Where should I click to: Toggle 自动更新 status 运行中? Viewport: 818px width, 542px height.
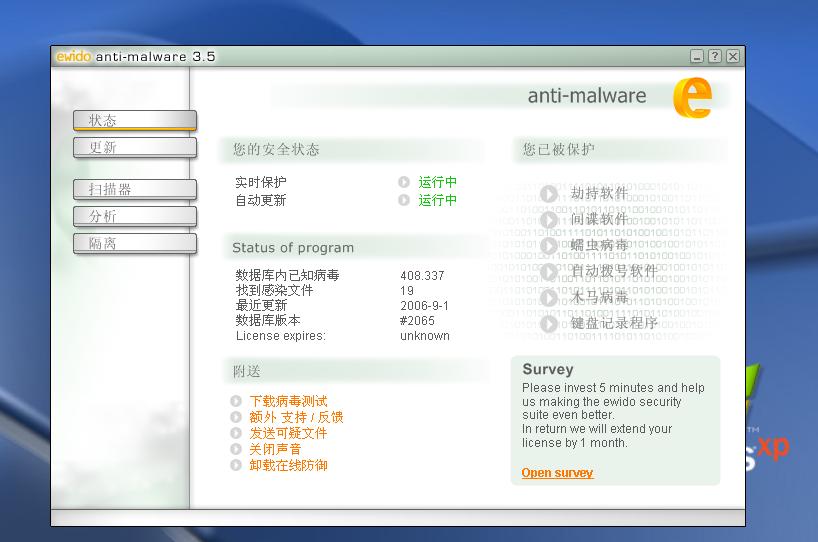coord(437,200)
